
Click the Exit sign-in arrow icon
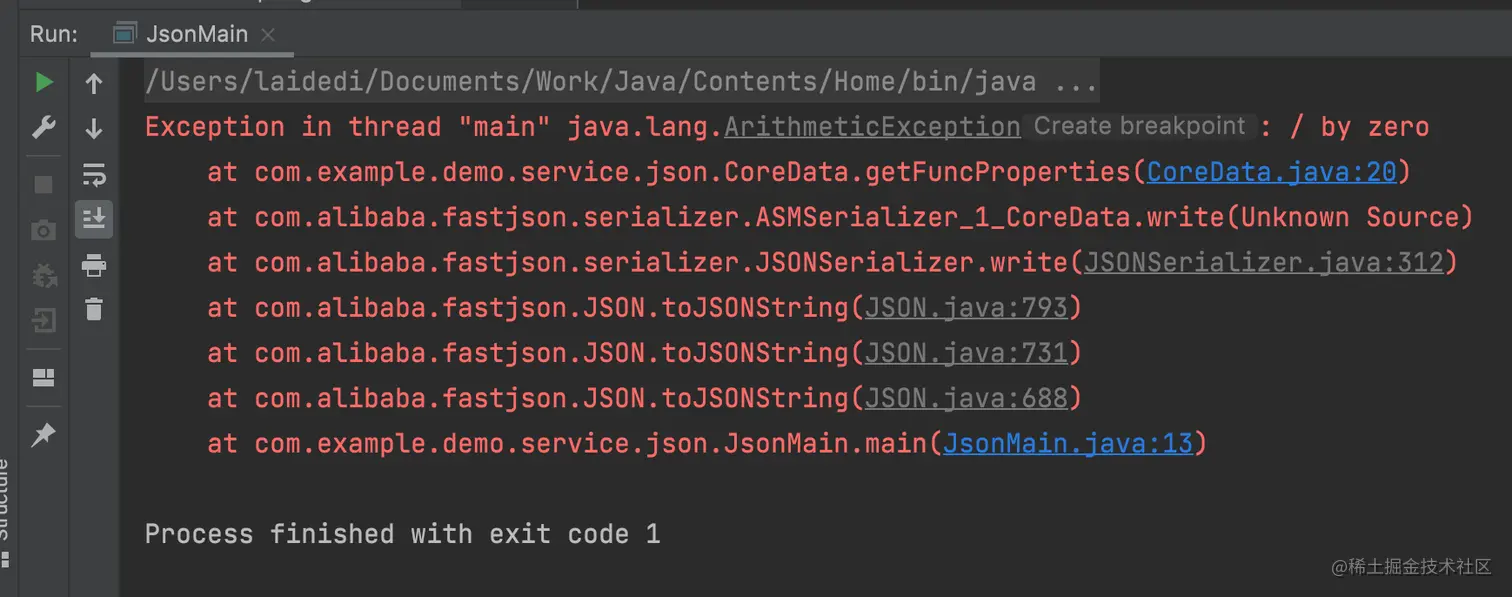point(43,320)
